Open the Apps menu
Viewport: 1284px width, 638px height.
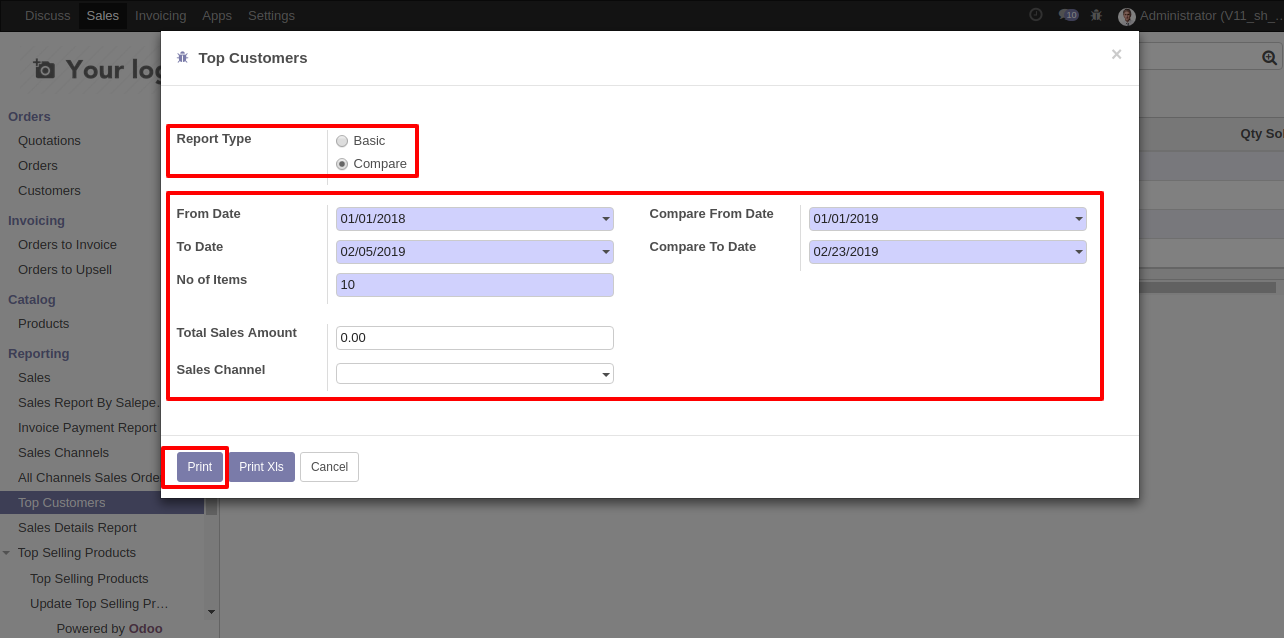(217, 16)
